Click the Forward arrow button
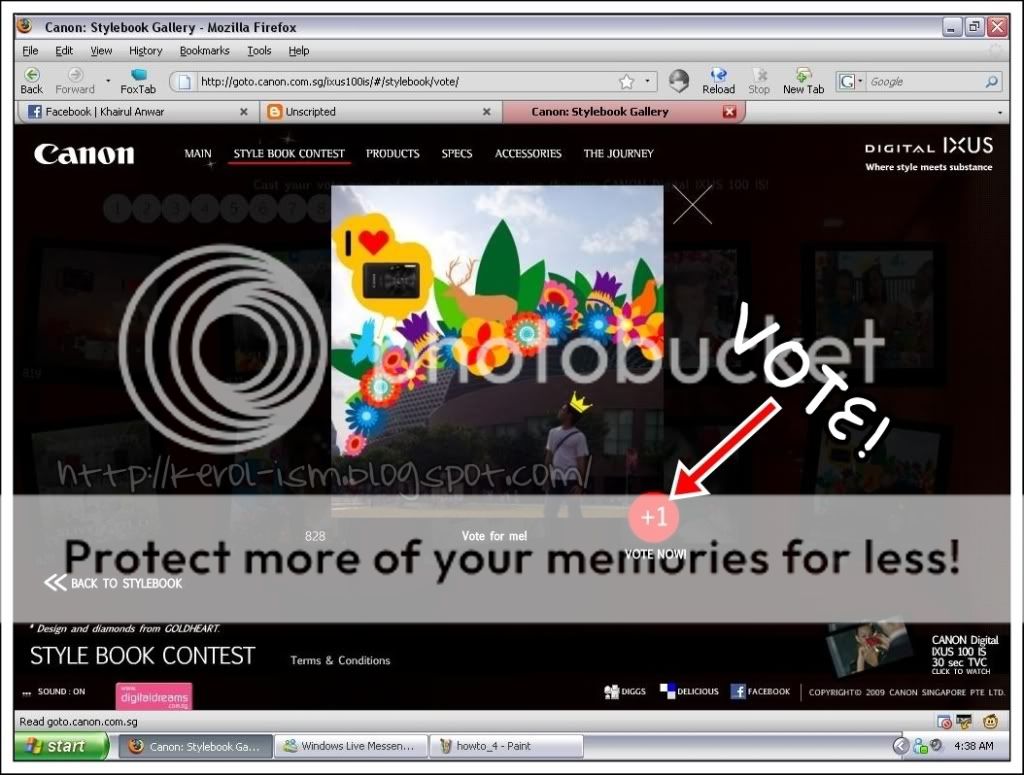Viewport: 1024px width, 775px height. pyautogui.click(x=75, y=81)
